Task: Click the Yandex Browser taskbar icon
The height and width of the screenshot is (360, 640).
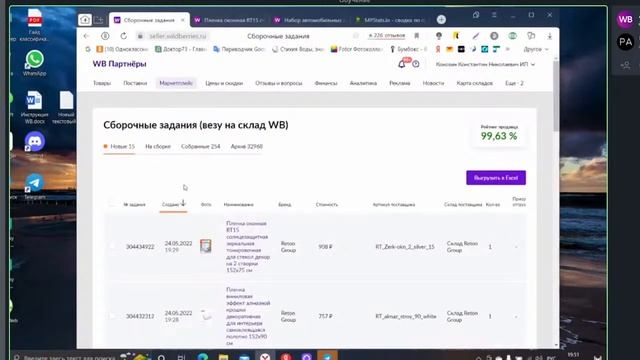Action: click(265, 356)
